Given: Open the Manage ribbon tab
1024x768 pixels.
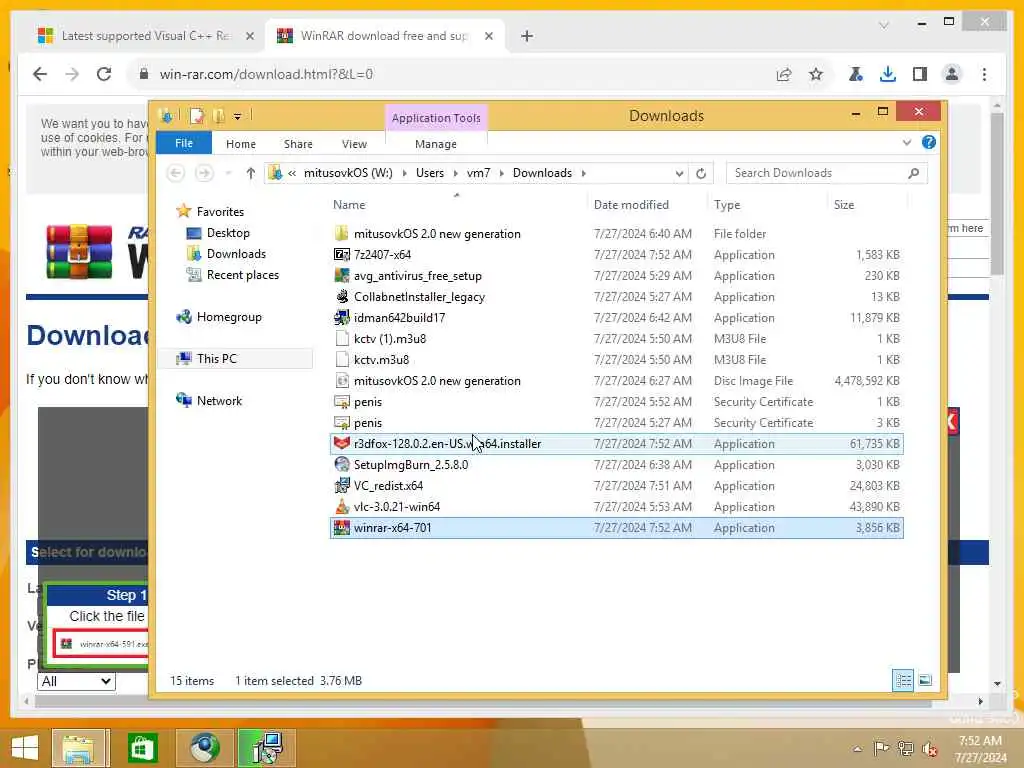Looking at the screenshot, I should click(436, 144).
